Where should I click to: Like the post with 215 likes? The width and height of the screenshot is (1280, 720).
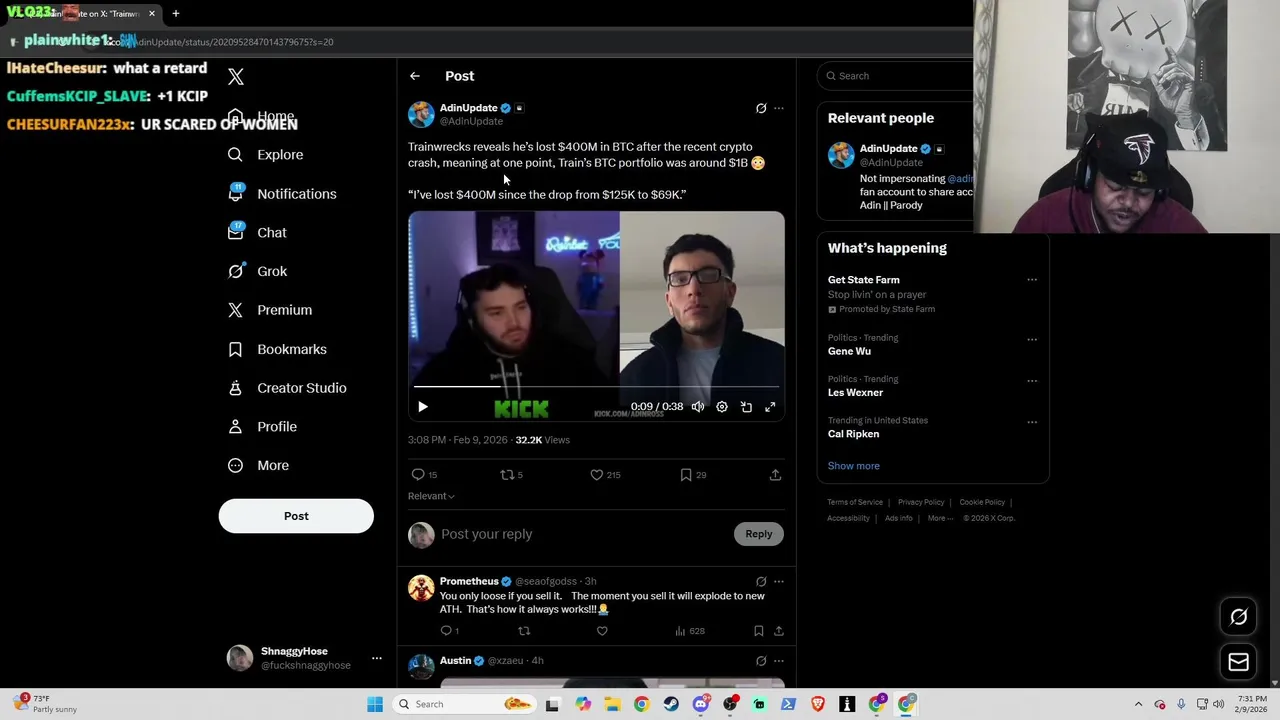[x=605, y=475]
